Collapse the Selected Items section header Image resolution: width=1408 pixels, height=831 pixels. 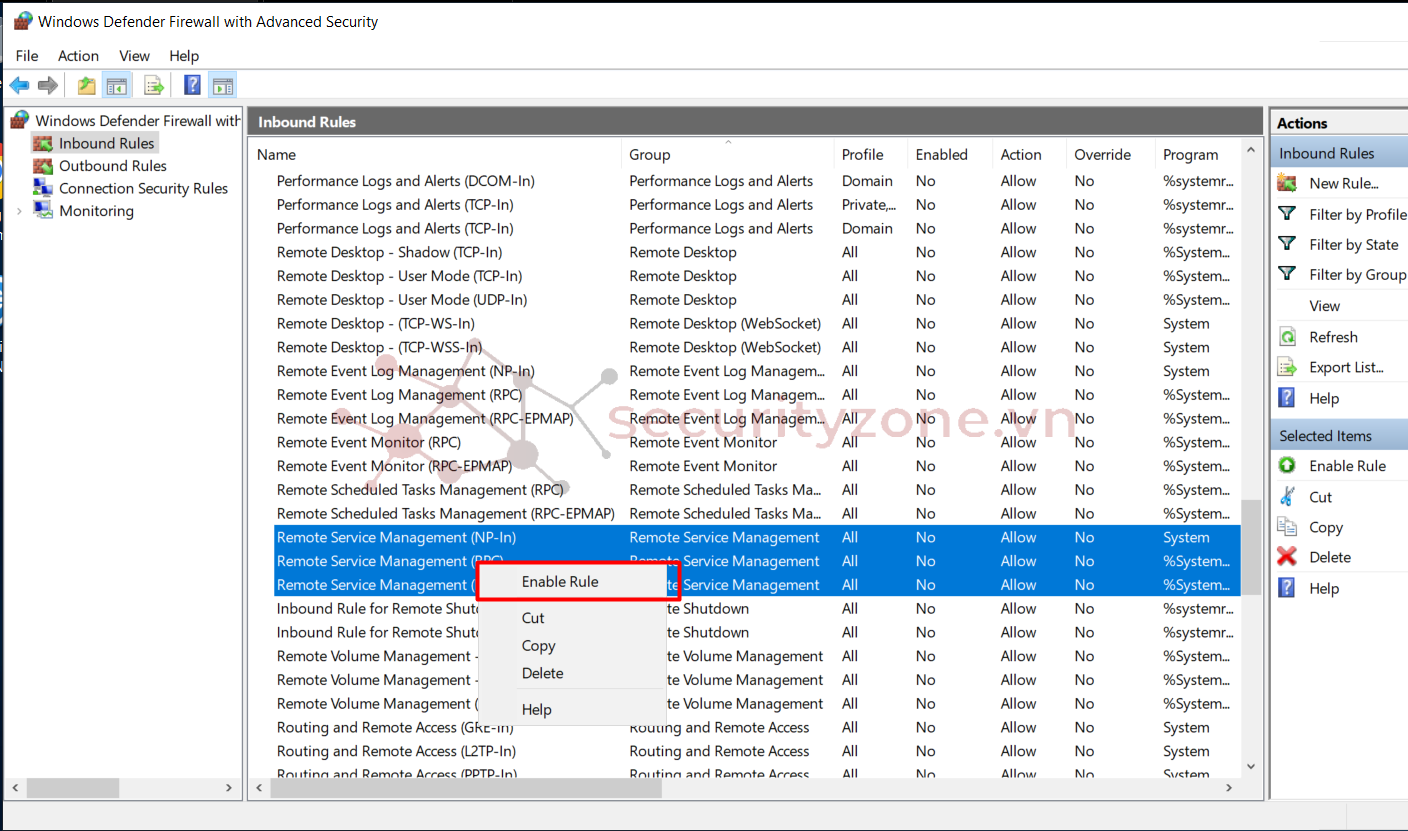point(1340,436)
